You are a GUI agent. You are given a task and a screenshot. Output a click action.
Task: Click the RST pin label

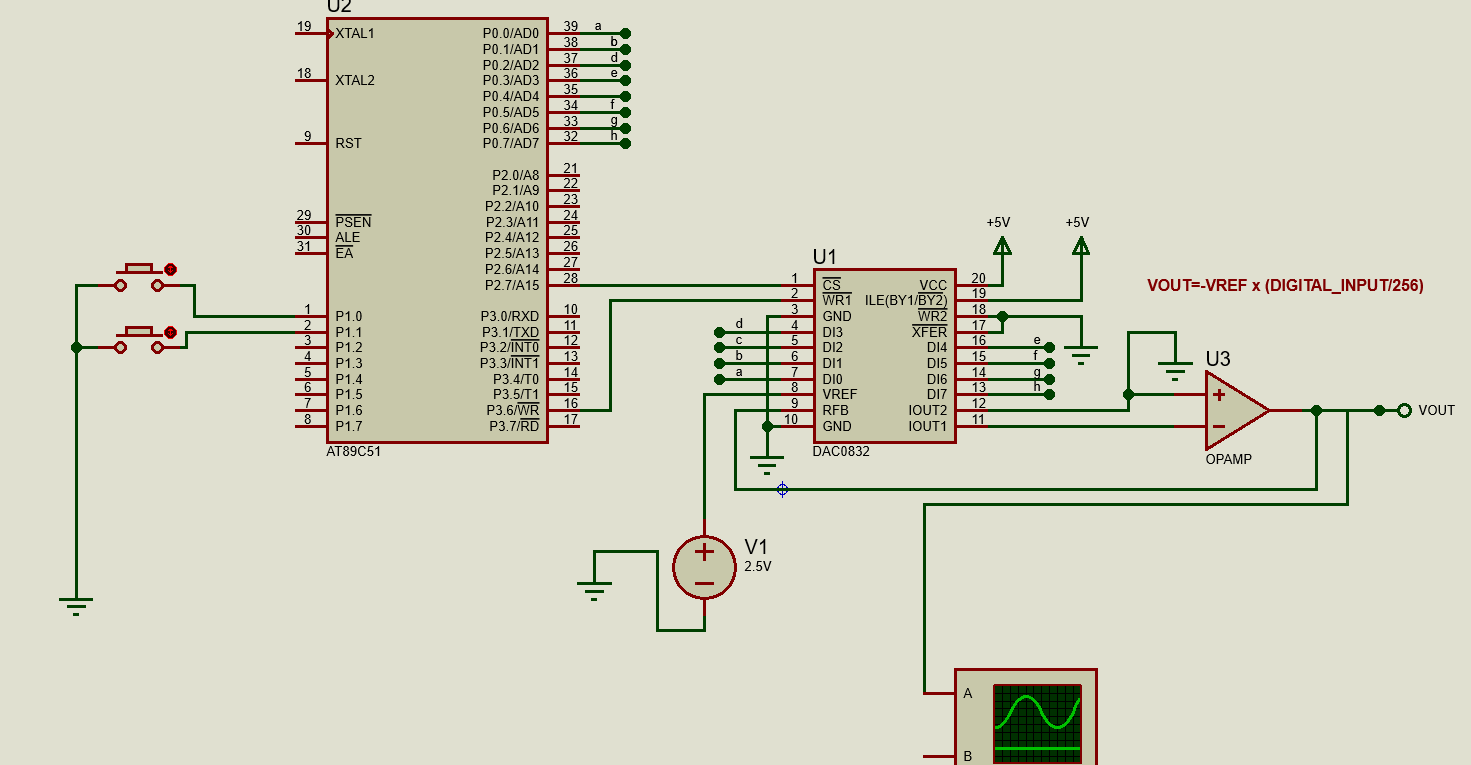point(348,143)
